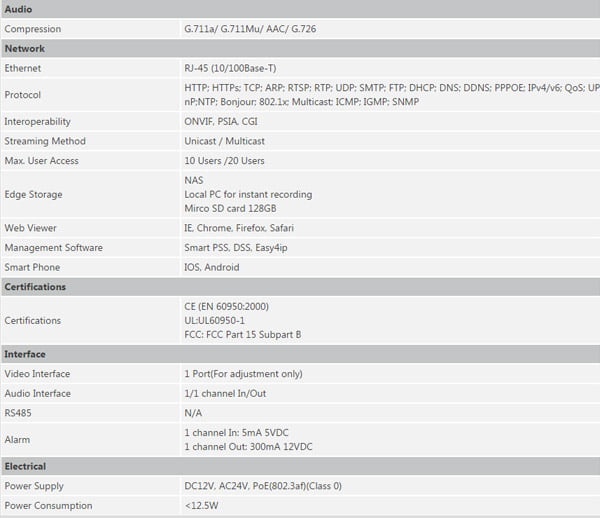Screen dimensions: 600x518
Task: Click the Protocol row label
Action: (x=23, y=95)
